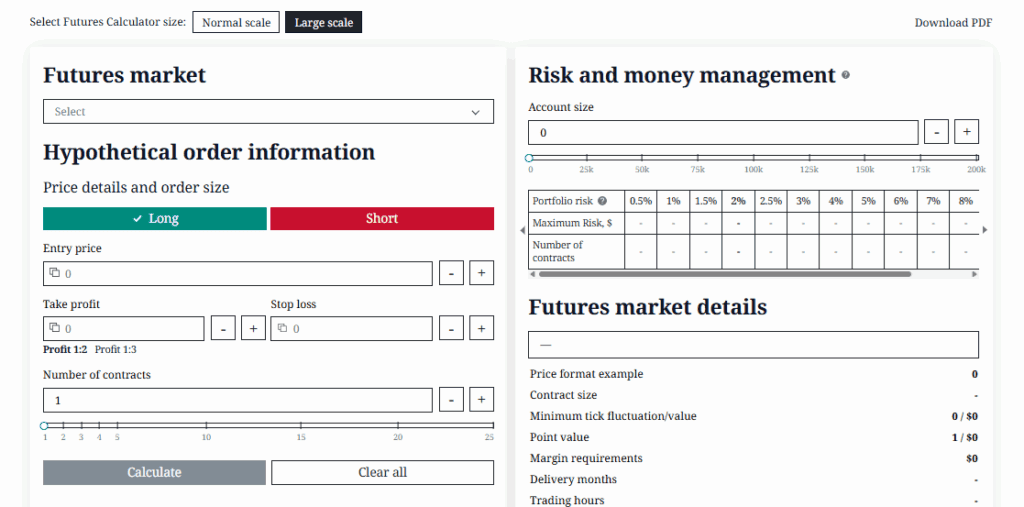Select the Long position toggle
Viewport: 1024px width, 507px height.
click(x=155, y=219)
